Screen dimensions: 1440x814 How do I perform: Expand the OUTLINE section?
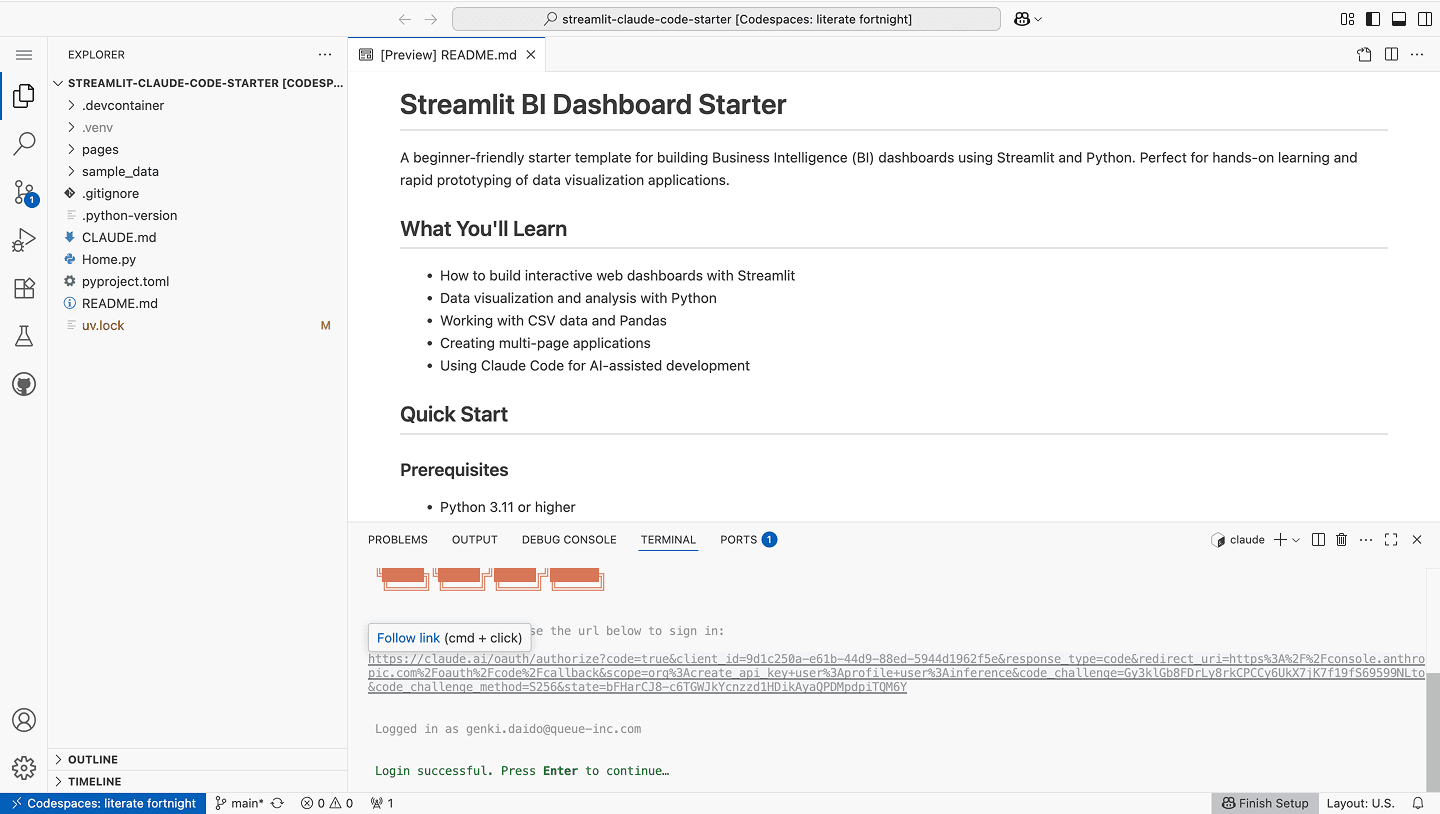(x=93, y=760)
